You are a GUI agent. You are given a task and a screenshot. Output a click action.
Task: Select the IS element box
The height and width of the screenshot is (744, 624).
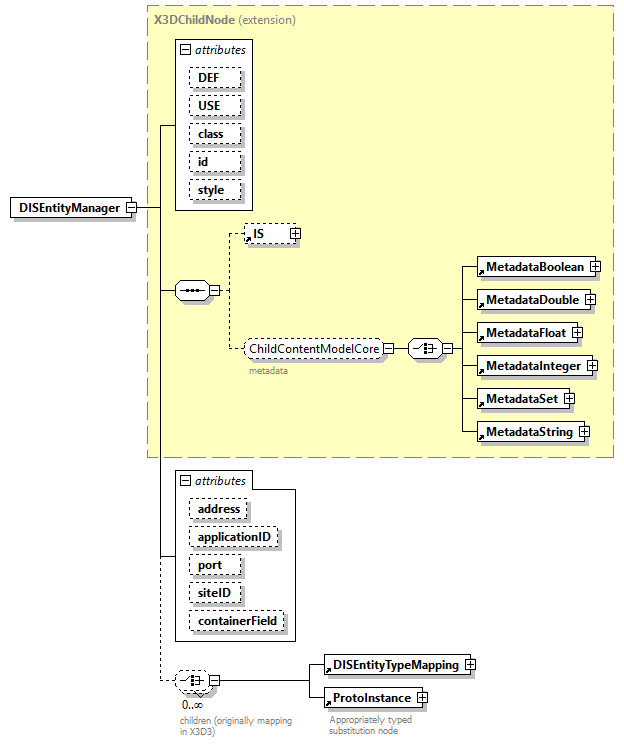270,233
